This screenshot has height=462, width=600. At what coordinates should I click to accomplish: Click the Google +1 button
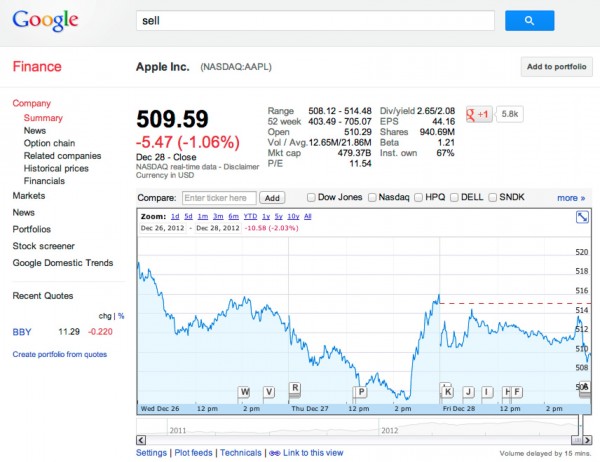478,114
